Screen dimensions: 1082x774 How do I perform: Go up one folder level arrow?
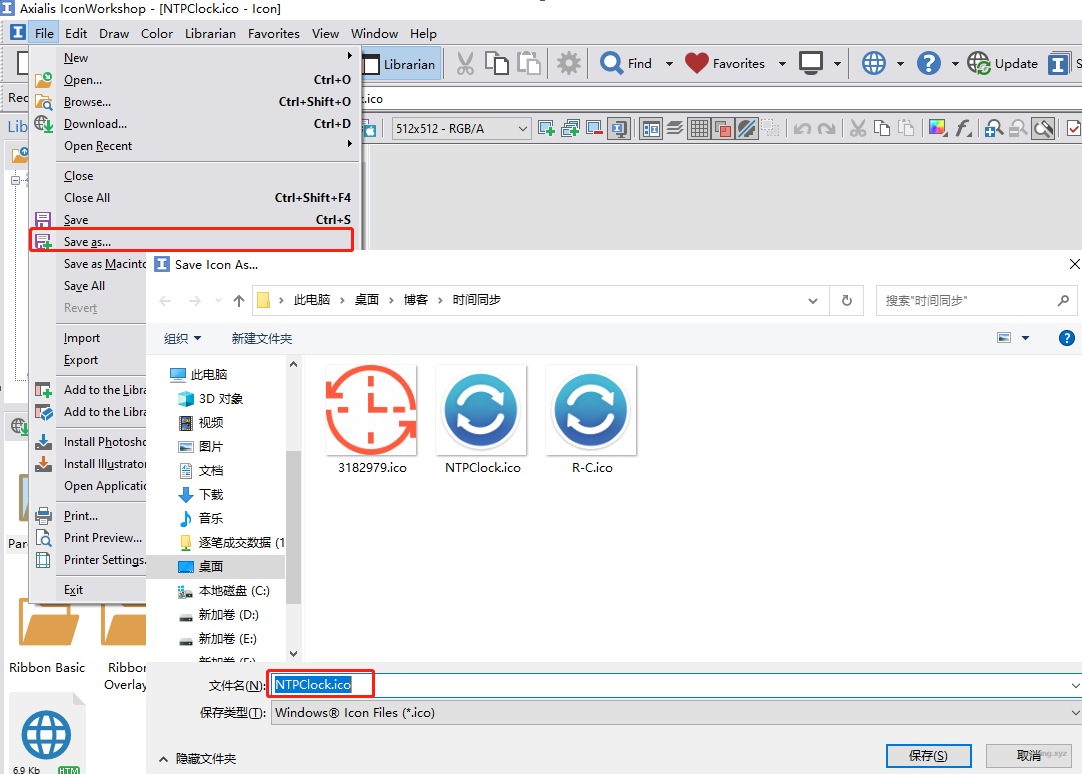coord(239,300)
